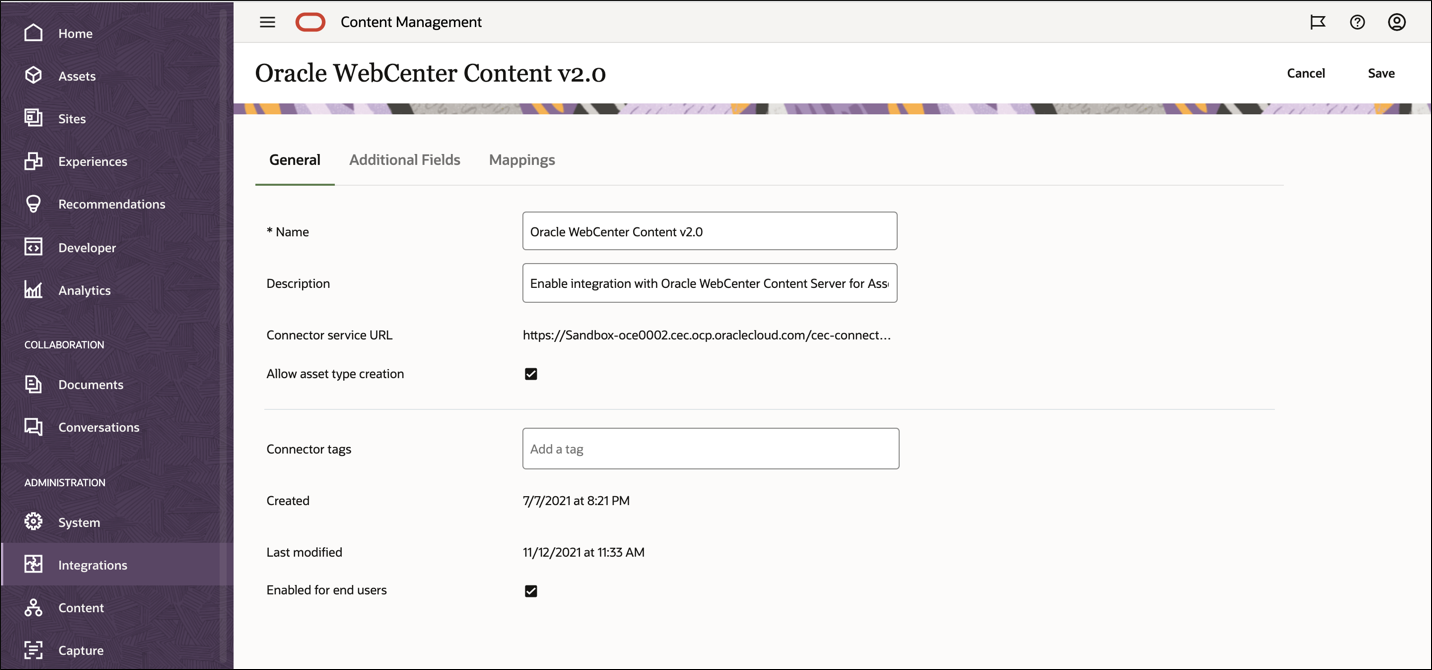Image resolution: width=1432 pixels, height=670 pixels.
Task: Switch to the Mappings tab
Action: 522,160
